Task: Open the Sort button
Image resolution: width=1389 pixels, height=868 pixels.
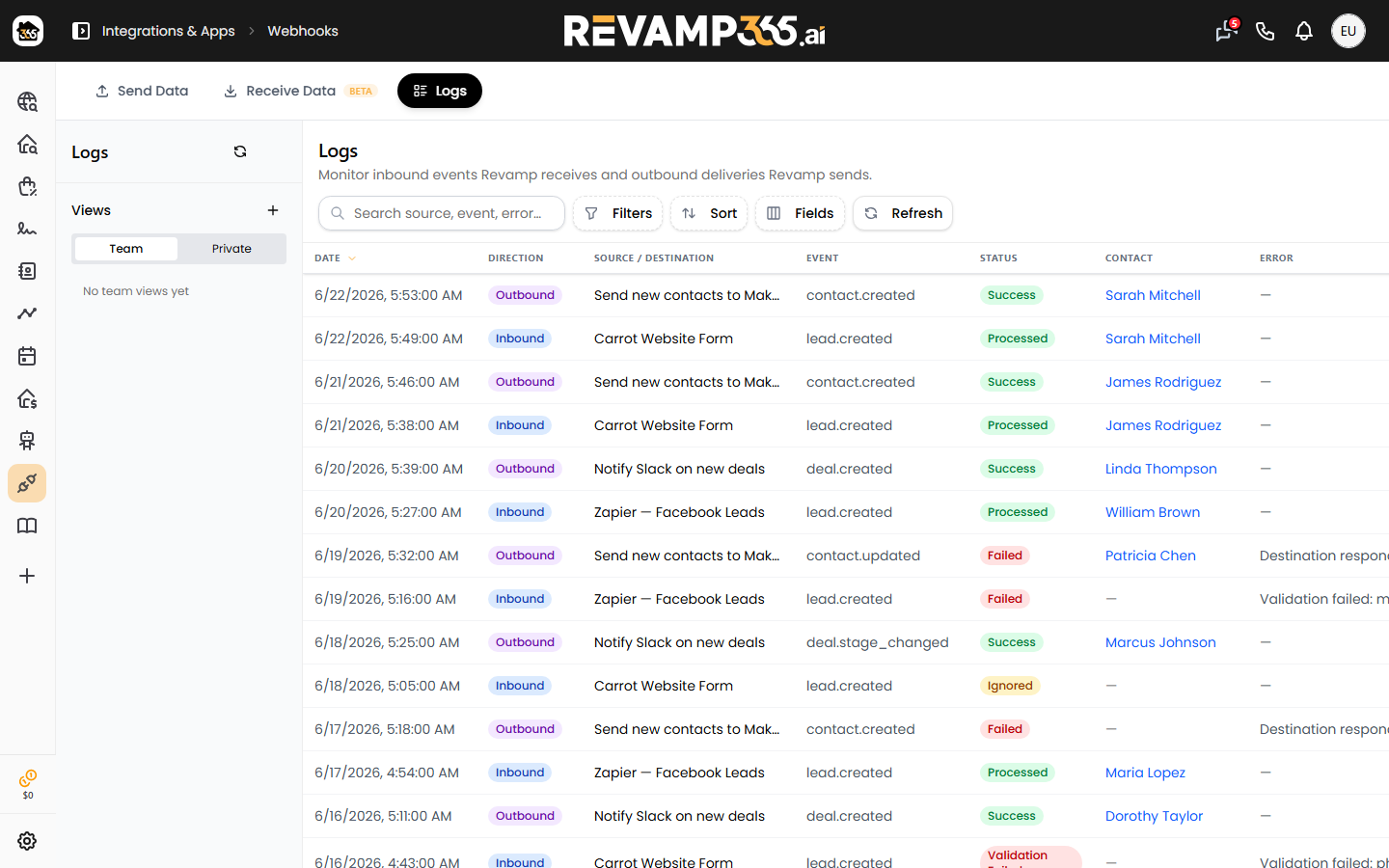Action: [709, 213]
